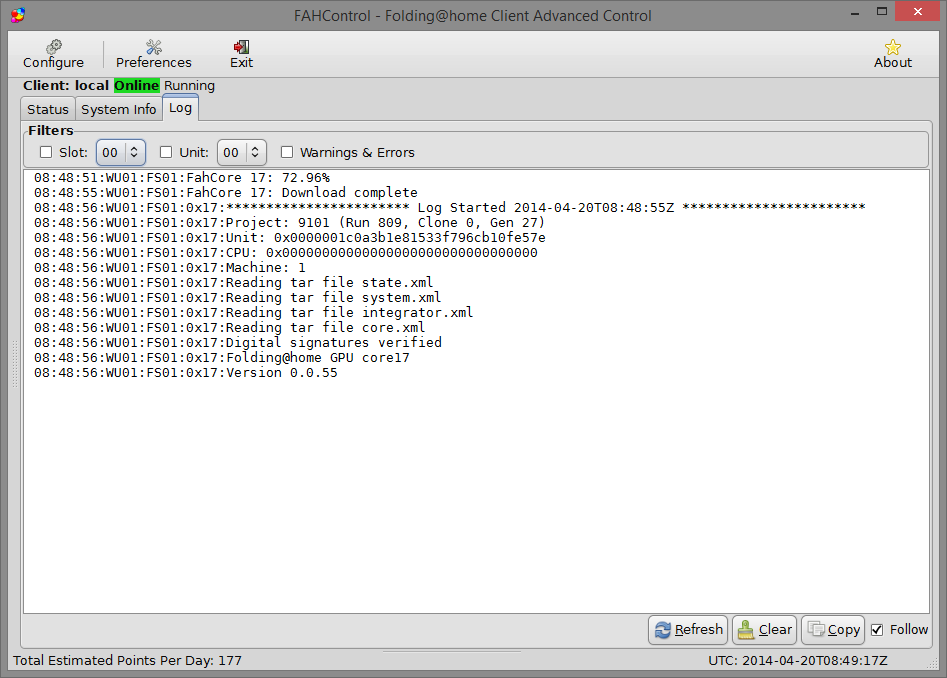
Task: Open the Preferences tools icon
Action: (153, 46)
